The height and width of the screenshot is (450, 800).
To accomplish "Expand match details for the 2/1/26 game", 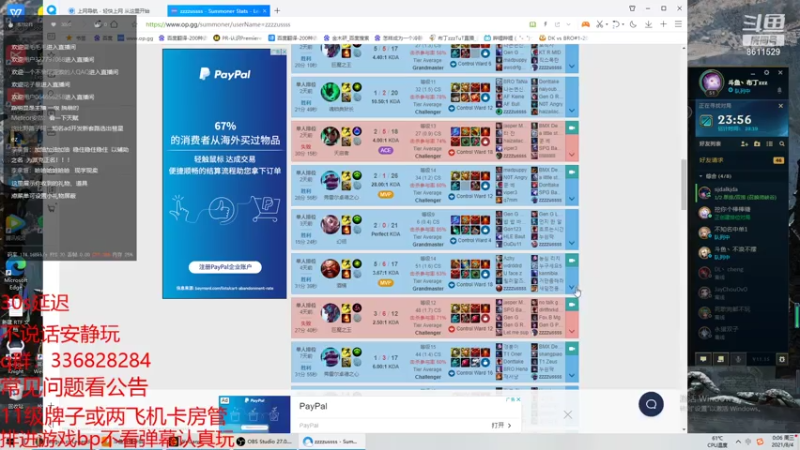I will tap(571, 199).
